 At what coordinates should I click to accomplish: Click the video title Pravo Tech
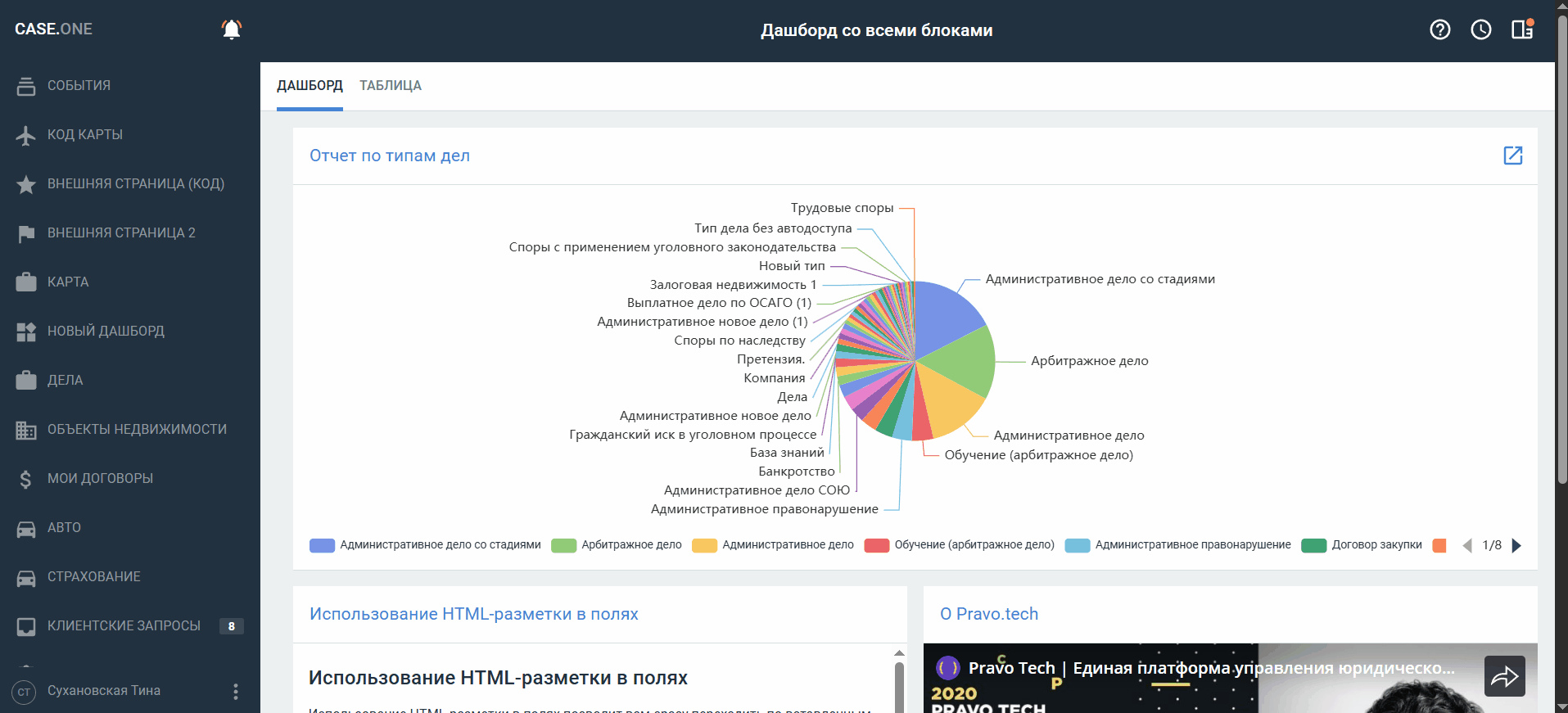[x=1212, y=668]
